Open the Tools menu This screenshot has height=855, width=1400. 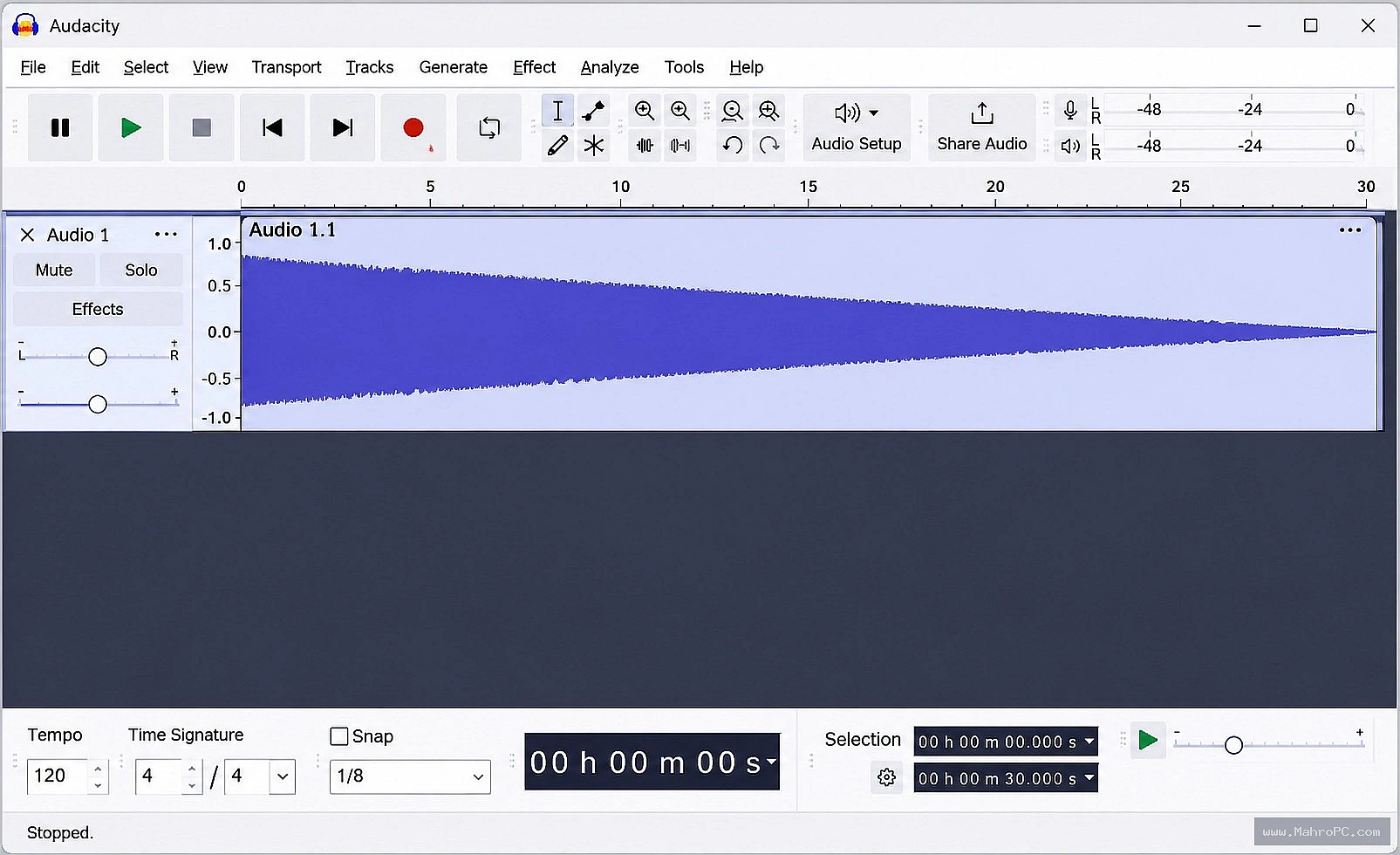[684, 67]
